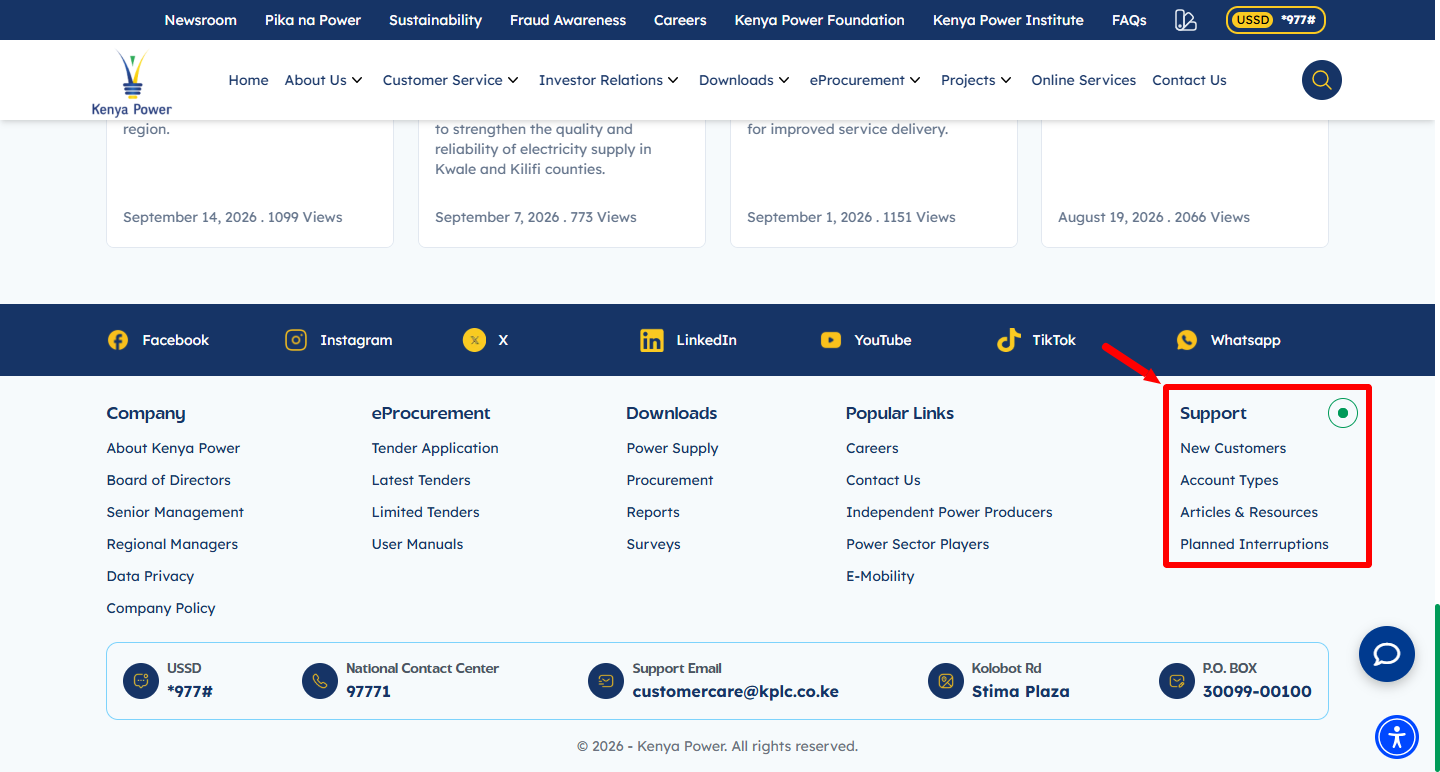Click the USSD contact icon
This screenshot has height=772, width=1440.
click(x=141, y=681)
